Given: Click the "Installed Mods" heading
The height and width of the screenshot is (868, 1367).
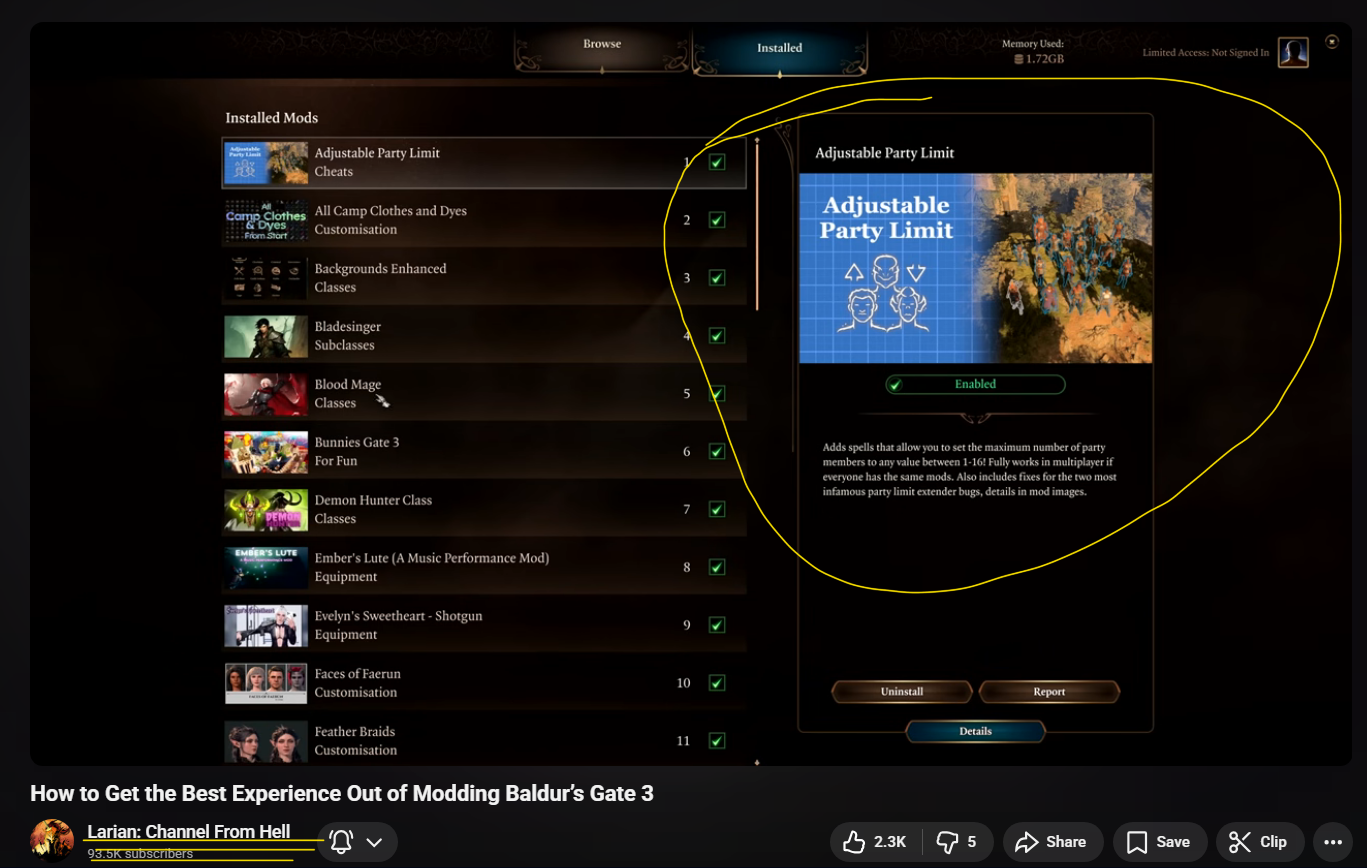Looking at the screenshot, I should (x=272, y=118).
